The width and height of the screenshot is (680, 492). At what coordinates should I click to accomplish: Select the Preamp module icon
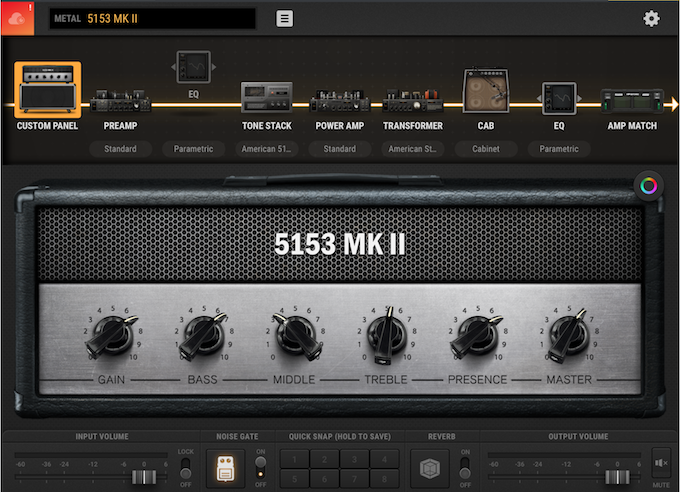point(121,101)
